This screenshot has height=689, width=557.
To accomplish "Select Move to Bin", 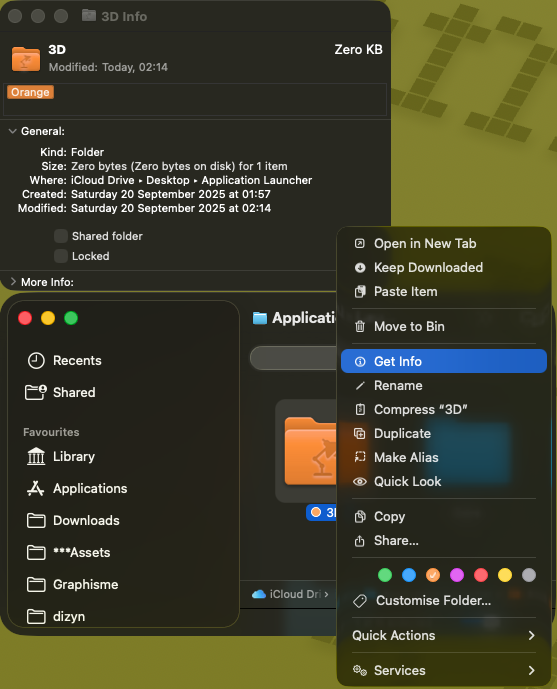I will pos(444,326).
